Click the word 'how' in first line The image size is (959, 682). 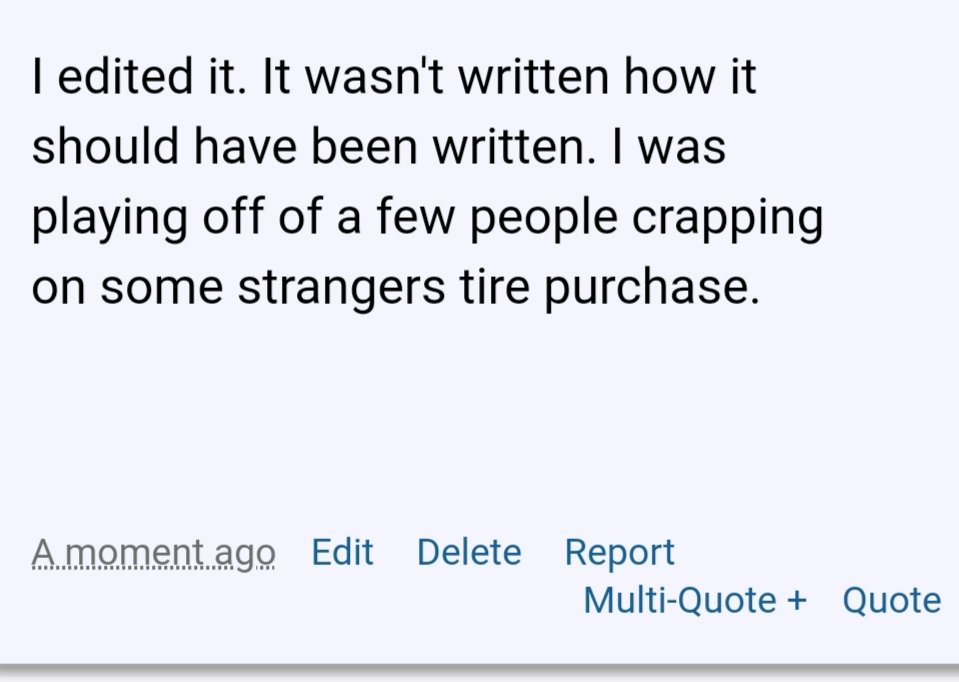tap(669, 77)
